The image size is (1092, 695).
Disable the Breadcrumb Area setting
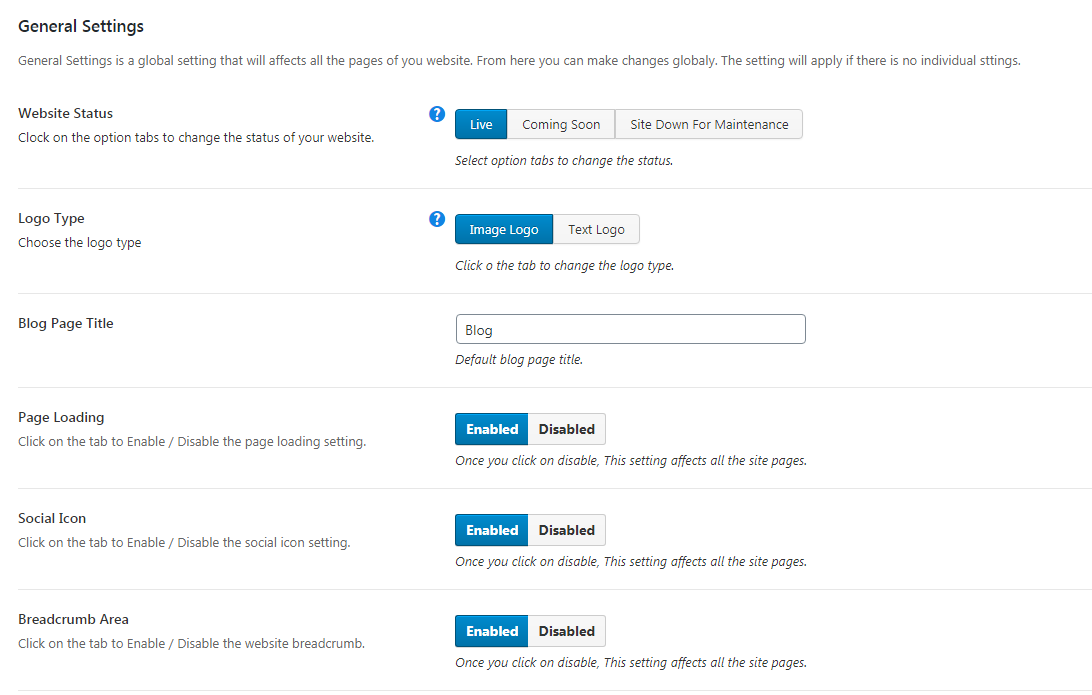567,631
